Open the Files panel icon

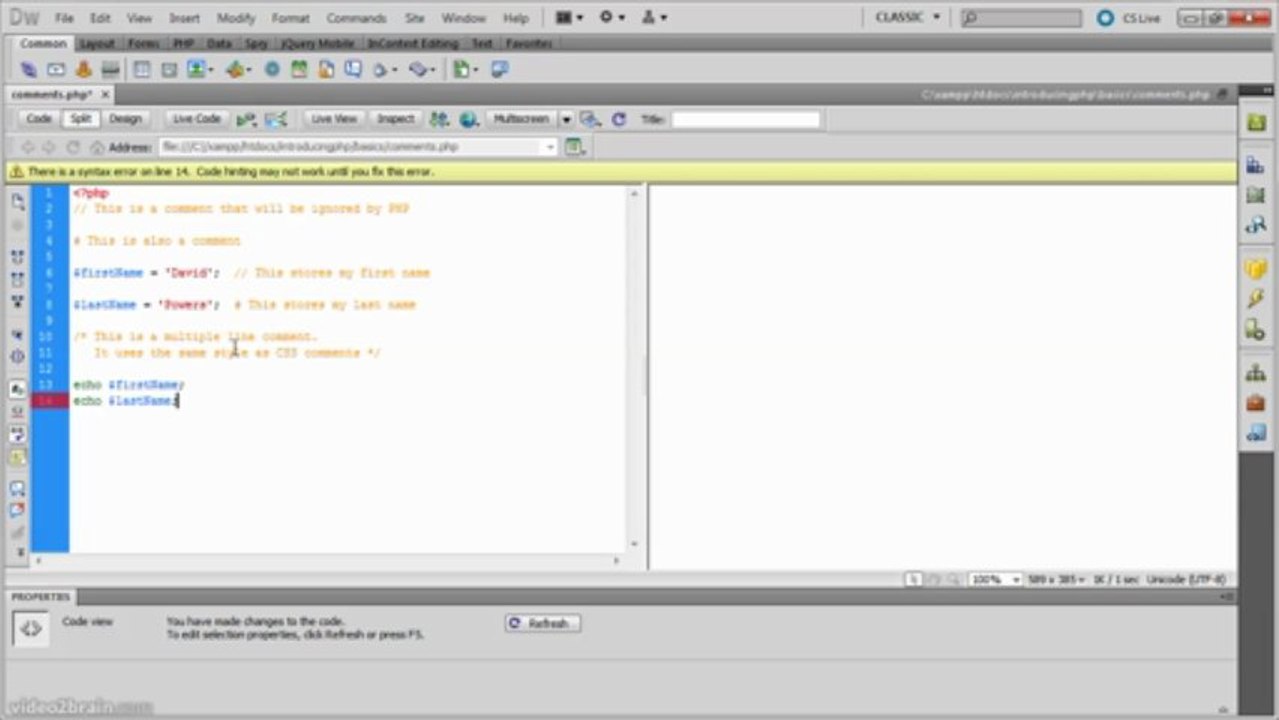click(x=1255, y=373)
